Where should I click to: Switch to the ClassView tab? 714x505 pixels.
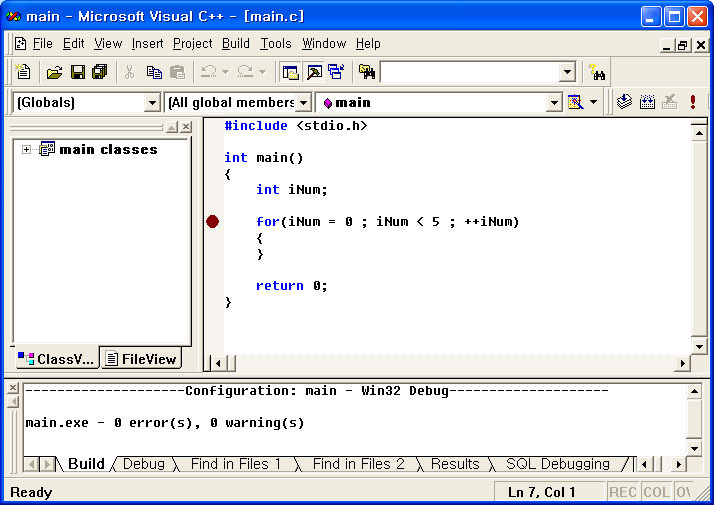pos(56,359)
